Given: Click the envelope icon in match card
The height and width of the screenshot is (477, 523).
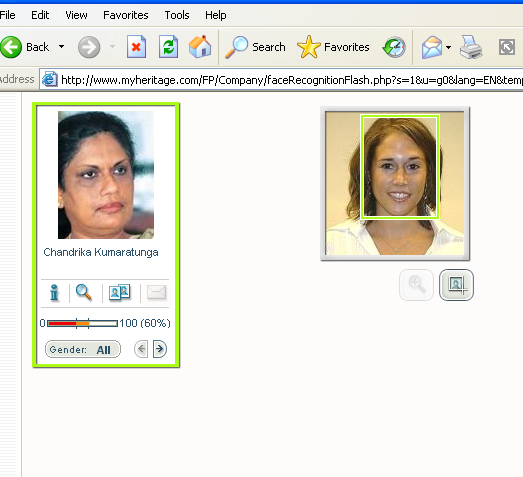Looking at the screenshot, I should (x=156, y=292).
